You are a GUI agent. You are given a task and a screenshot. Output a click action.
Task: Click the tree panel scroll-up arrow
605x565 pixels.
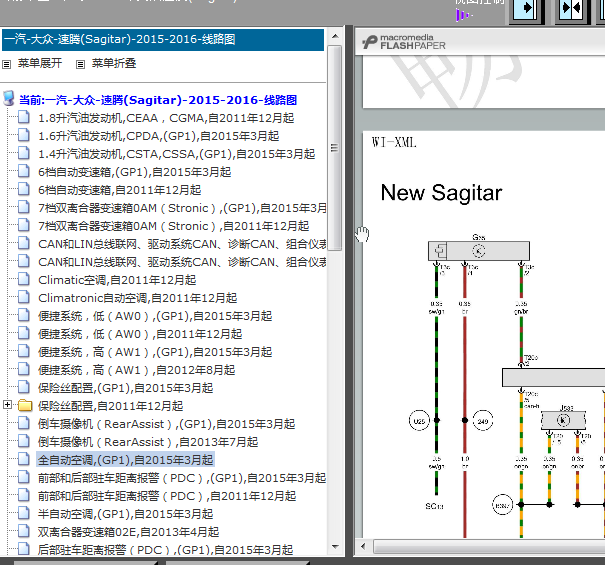[335, 36]
